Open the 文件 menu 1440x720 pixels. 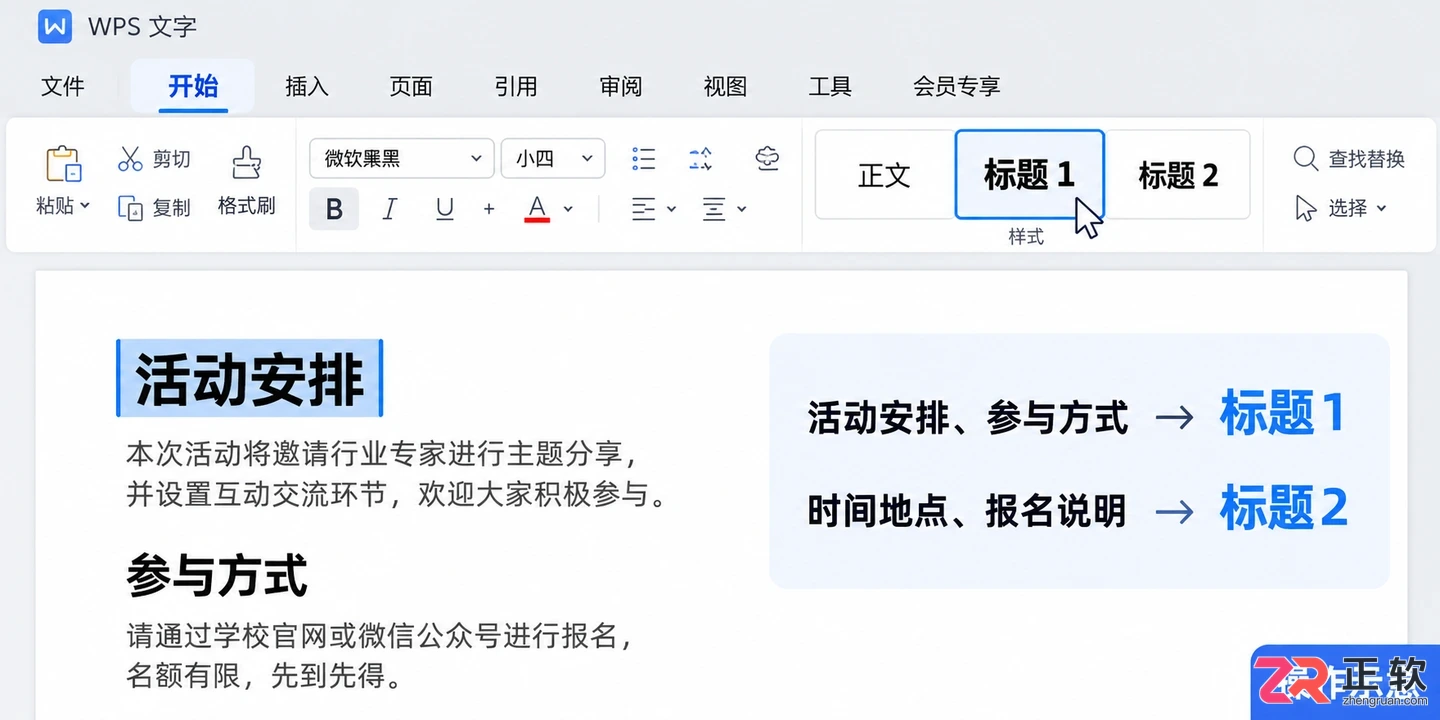[x=63, y=87]
